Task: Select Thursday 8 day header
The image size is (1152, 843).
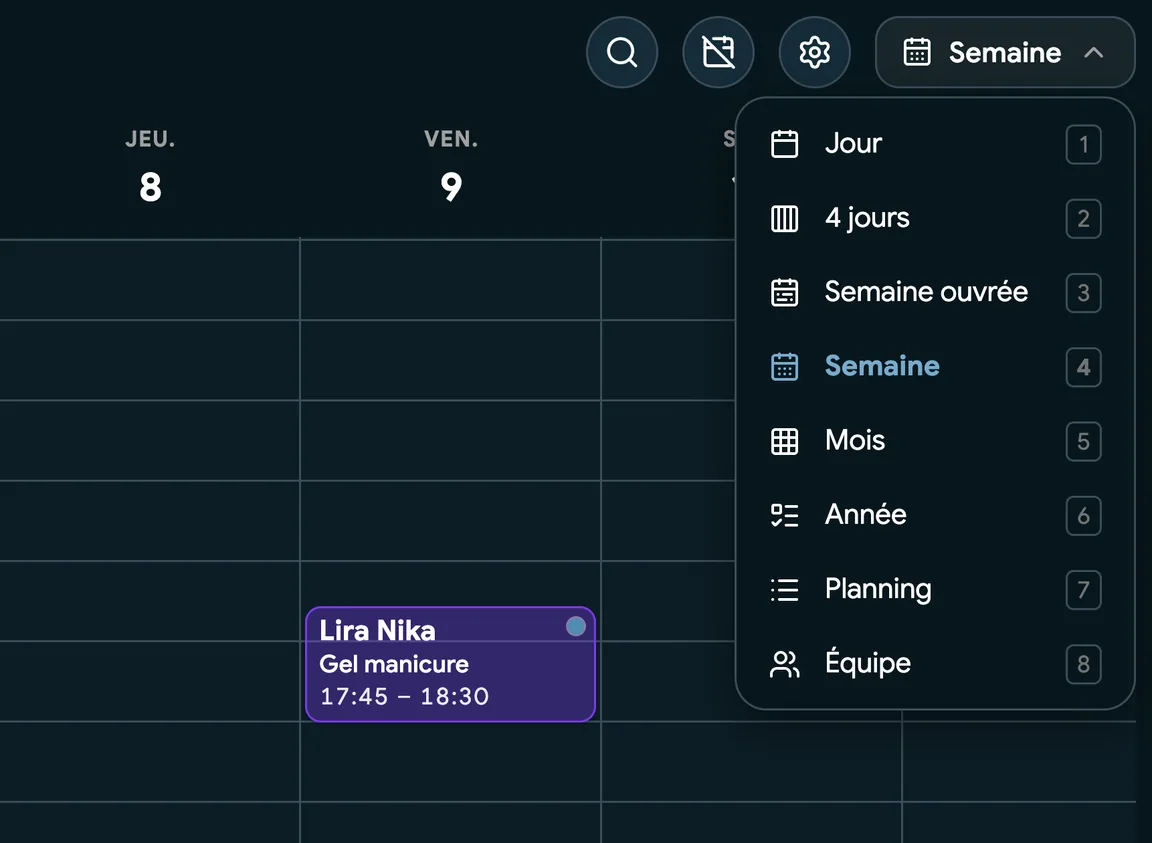Action: coord(150,166)
